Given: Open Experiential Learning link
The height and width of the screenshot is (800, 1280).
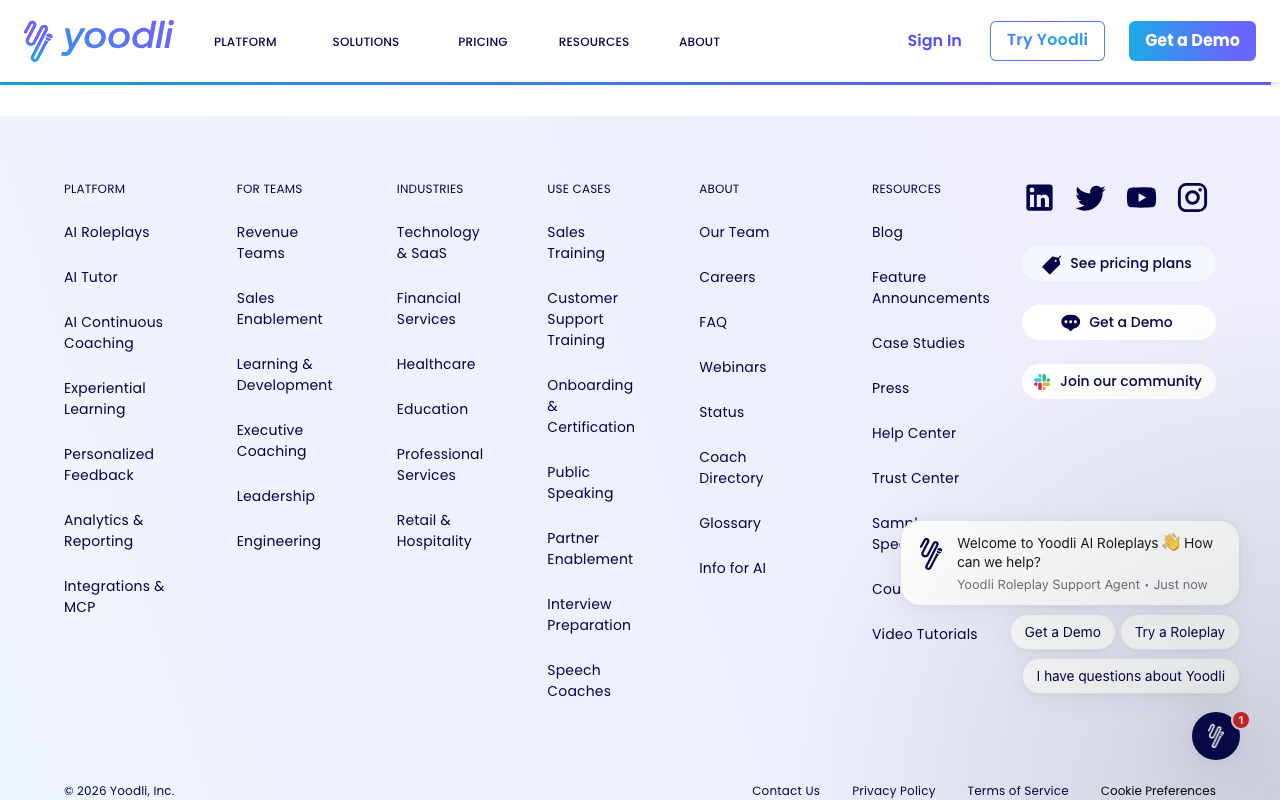Looking at the screenshot, I should coord(105,399).
